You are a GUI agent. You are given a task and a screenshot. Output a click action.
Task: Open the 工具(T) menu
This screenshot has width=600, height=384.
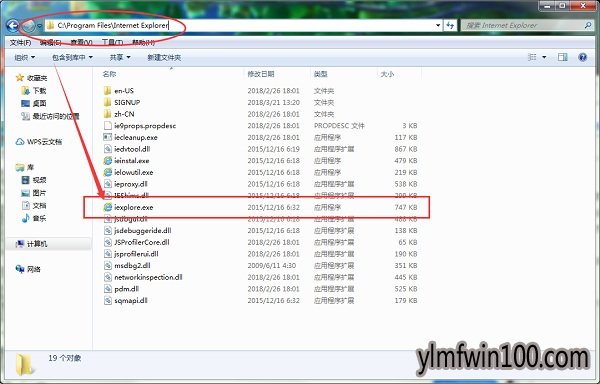(x=112, y=42)
